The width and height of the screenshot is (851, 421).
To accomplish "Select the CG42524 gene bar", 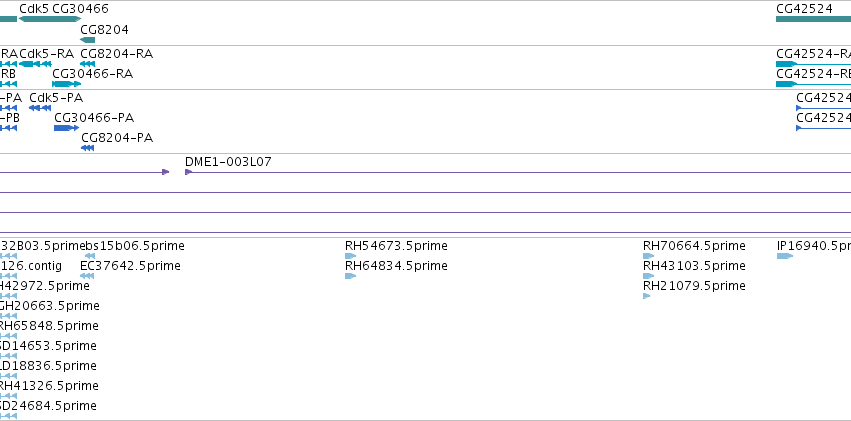I will click(x=814, y=19).
